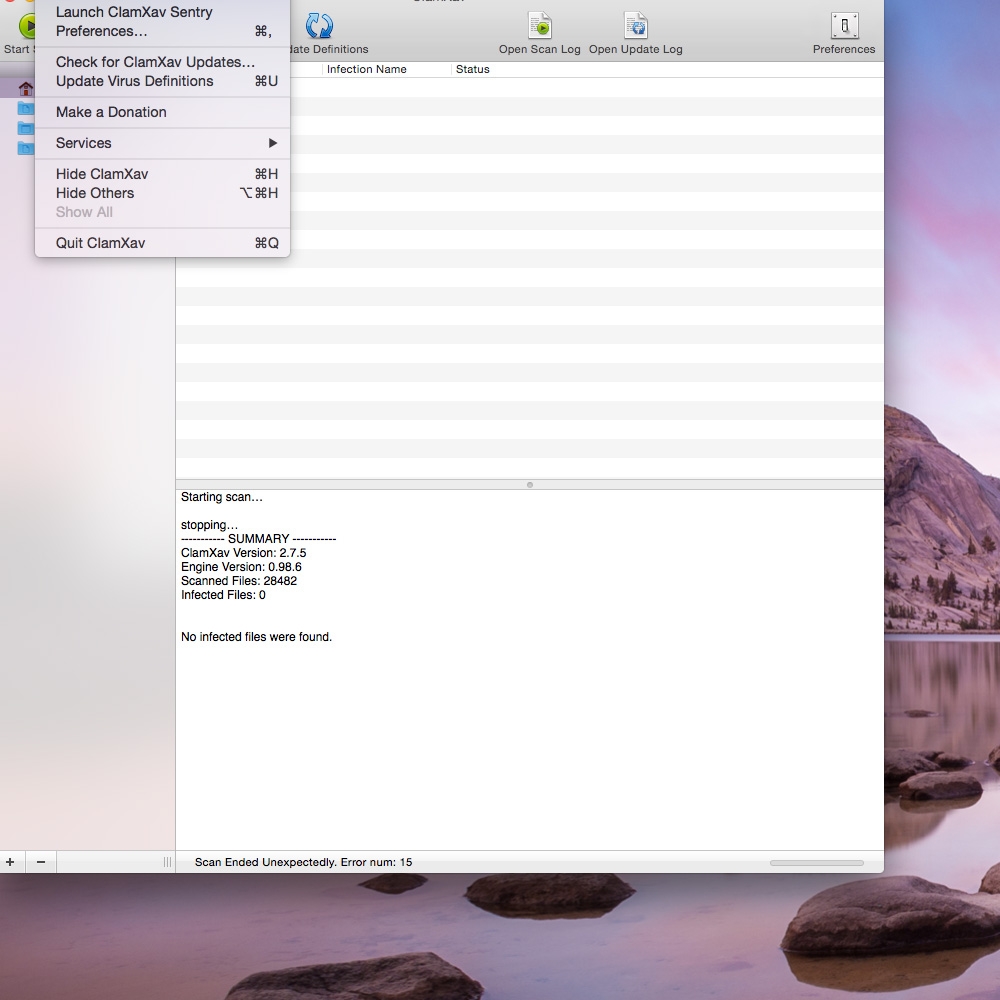This screenshot has width=1000, height=1000.
Task: Open Preferences from the toolbar icon
Action: tap(844, 26)
